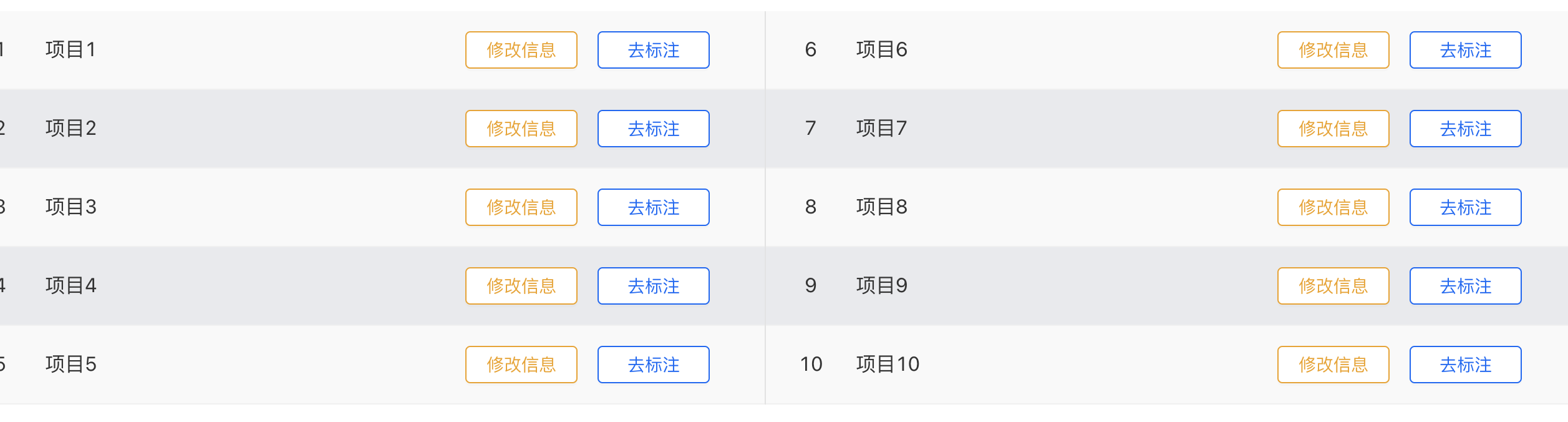Start annotation for 项目2 via 去标注

pos(653,129)
